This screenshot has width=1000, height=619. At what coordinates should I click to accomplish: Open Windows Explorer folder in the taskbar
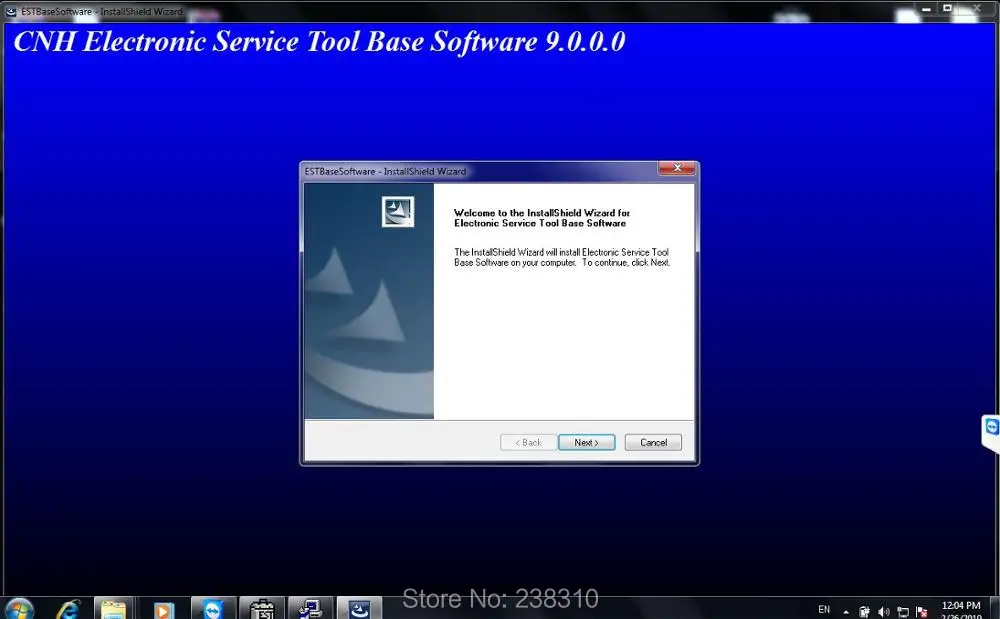pyautogui.click(x=114, y=609)
